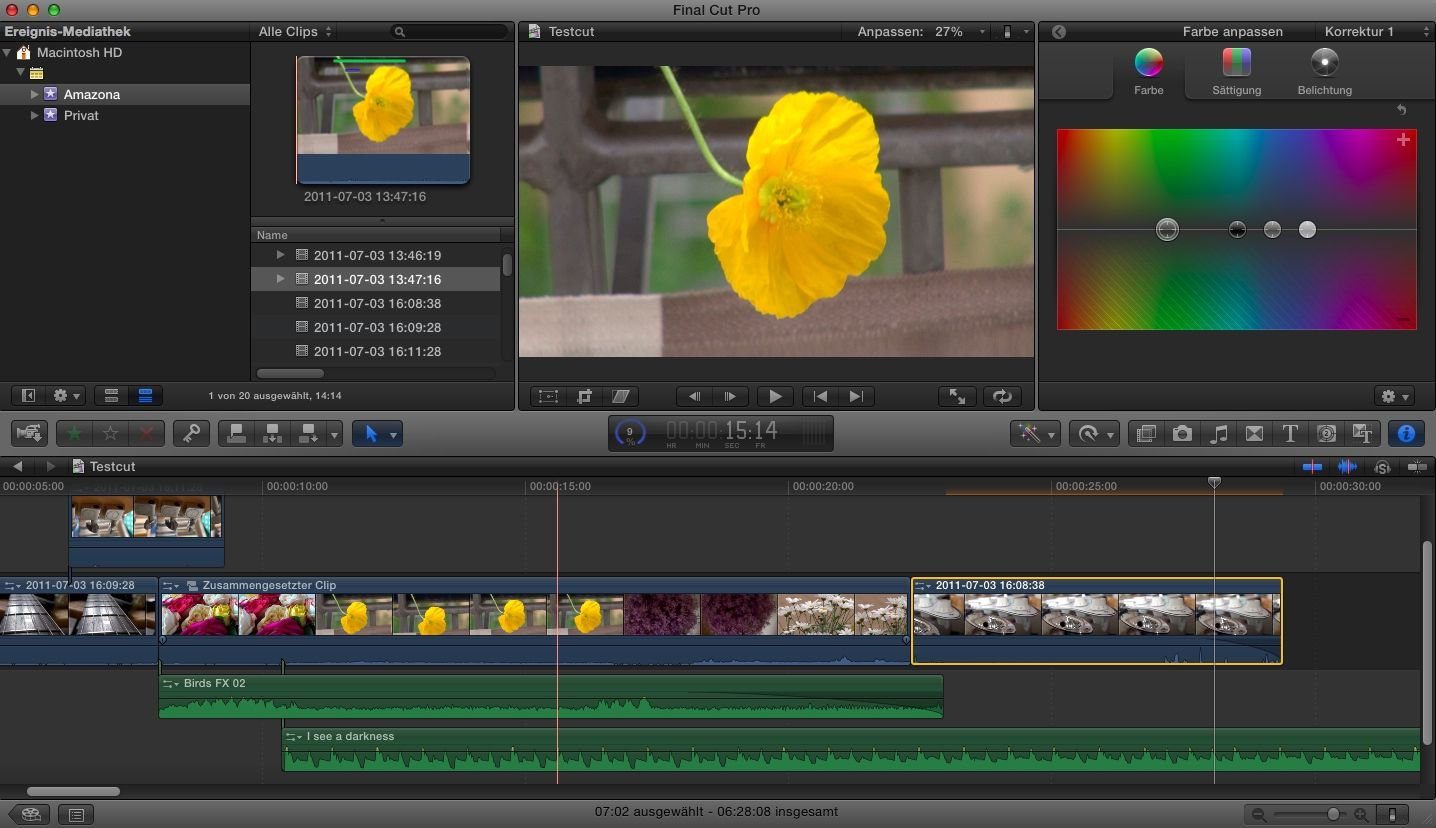
Task: Hide the event library sidebar
Action: click(28, 395)
